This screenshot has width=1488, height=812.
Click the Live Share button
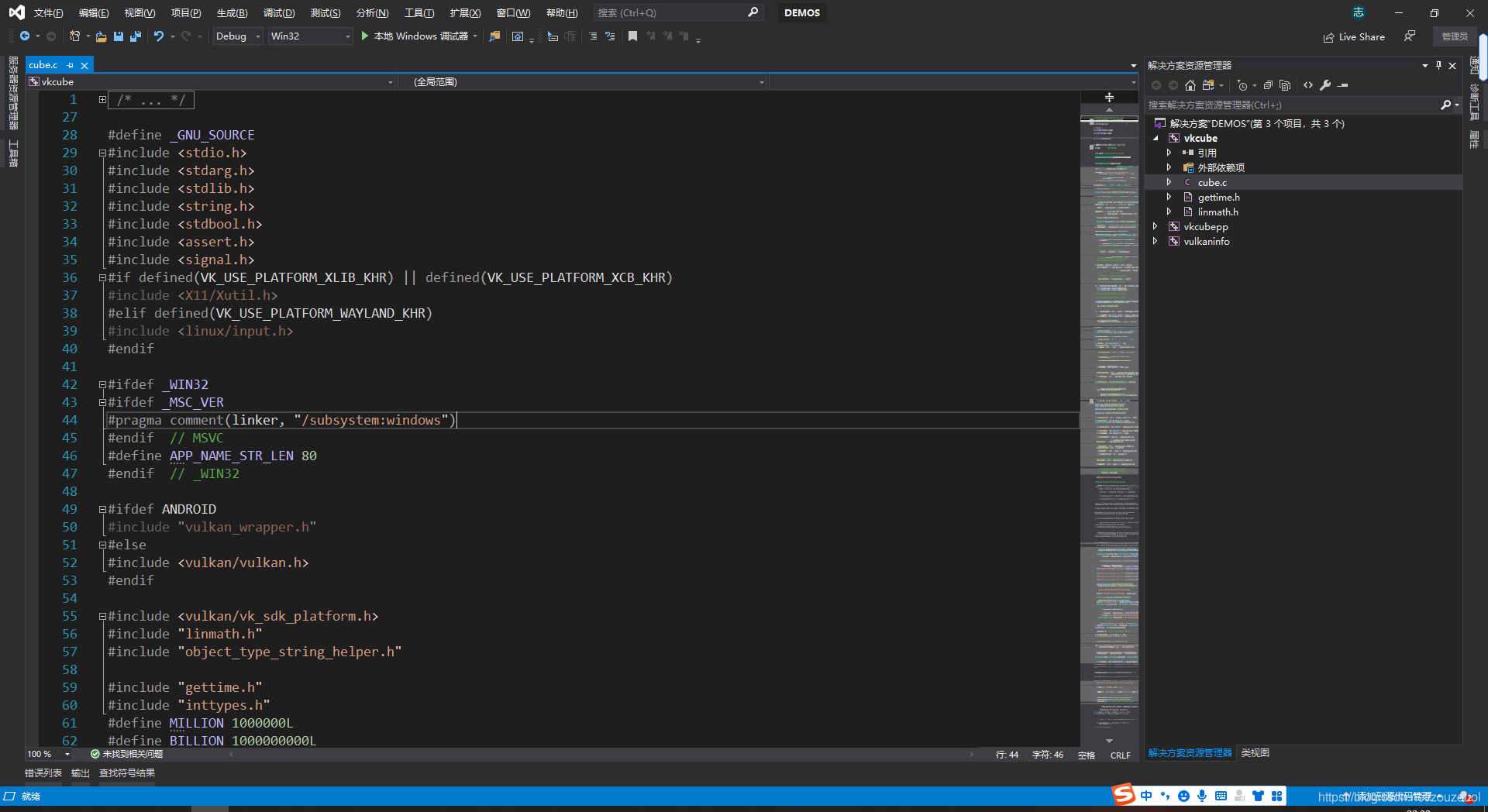coord(1354,36)
